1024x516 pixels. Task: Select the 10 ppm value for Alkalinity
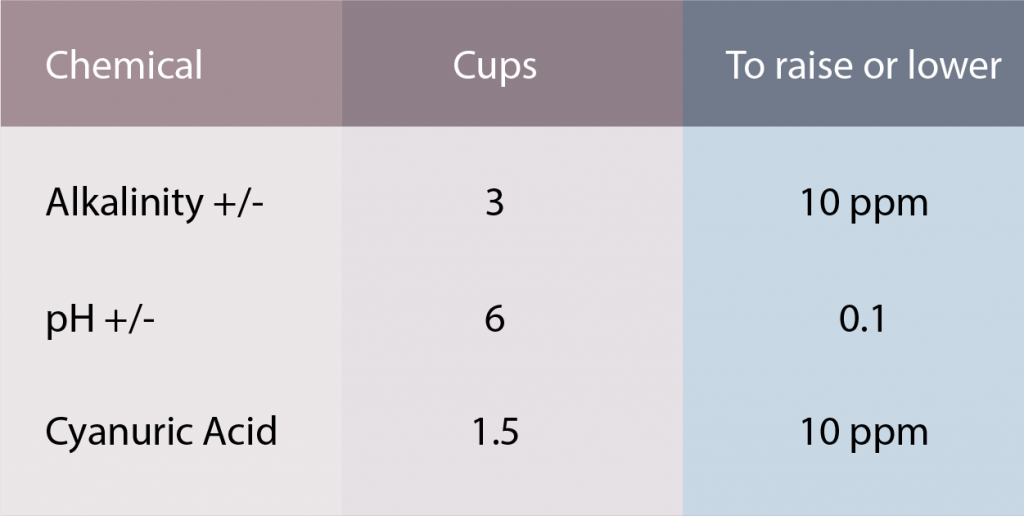pos(863,203)
